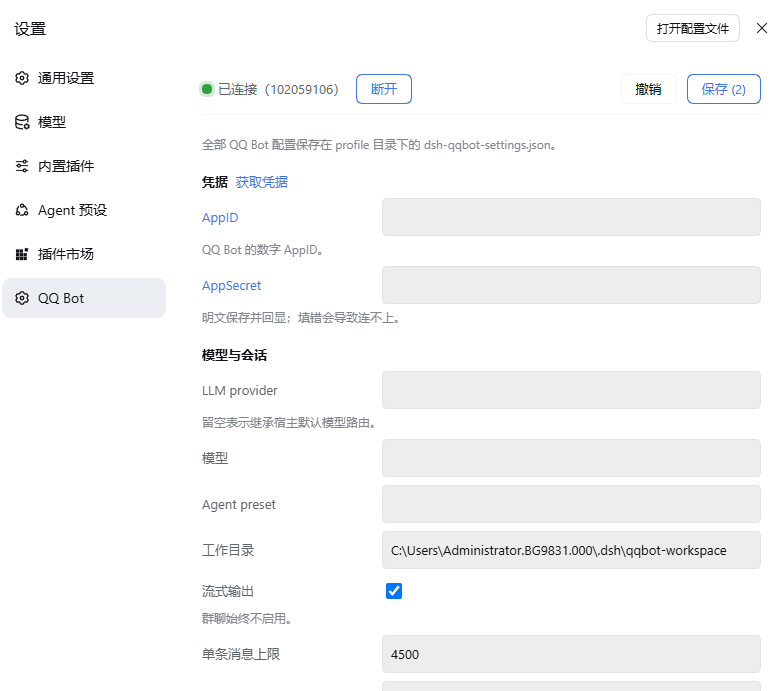Open 模型 settings section
Image resolution: width=779 pixels, height=691 pixels.
tap(84, 122)
